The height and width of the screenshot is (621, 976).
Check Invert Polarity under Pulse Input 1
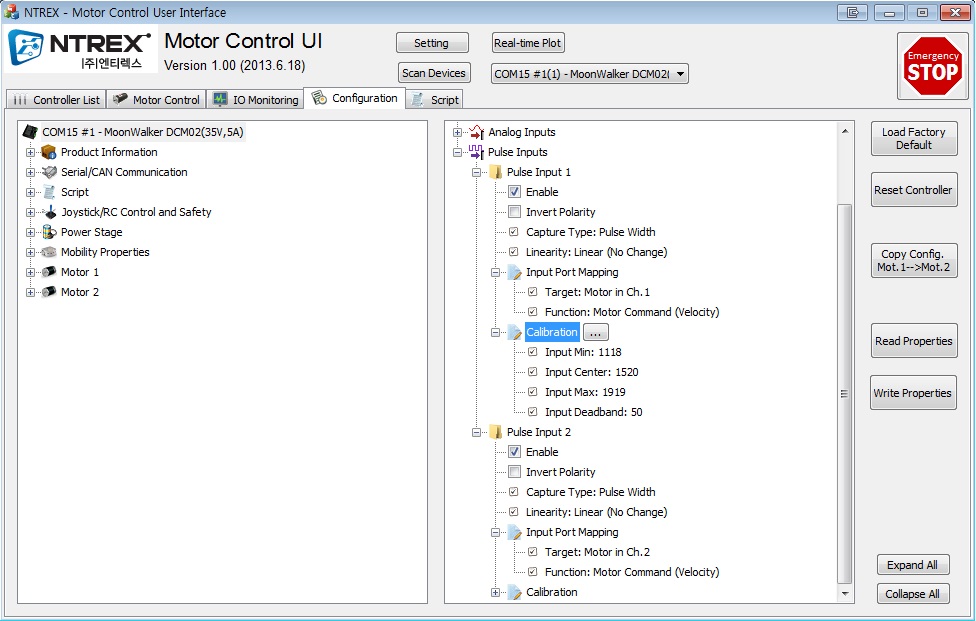(x=514, y=212)
